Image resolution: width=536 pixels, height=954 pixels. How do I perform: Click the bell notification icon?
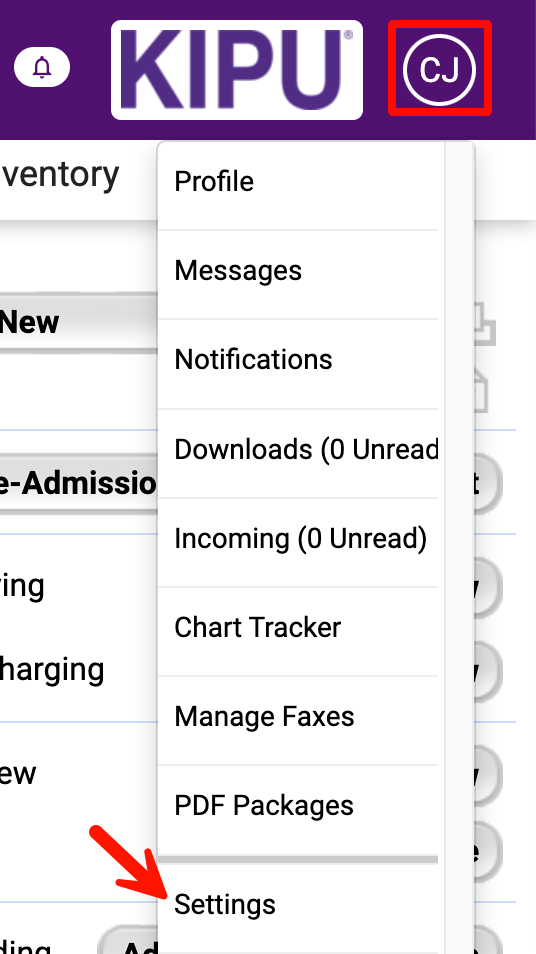42,67
